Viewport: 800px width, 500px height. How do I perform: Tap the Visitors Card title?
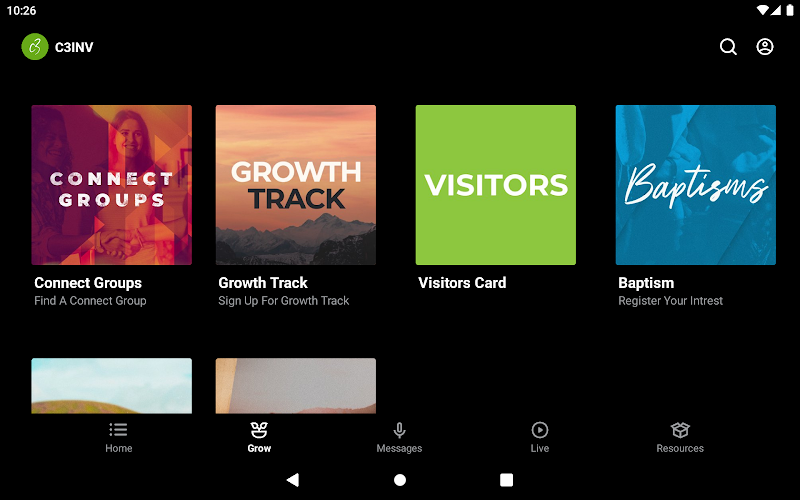pyautogui.click(x=462, y=283)
